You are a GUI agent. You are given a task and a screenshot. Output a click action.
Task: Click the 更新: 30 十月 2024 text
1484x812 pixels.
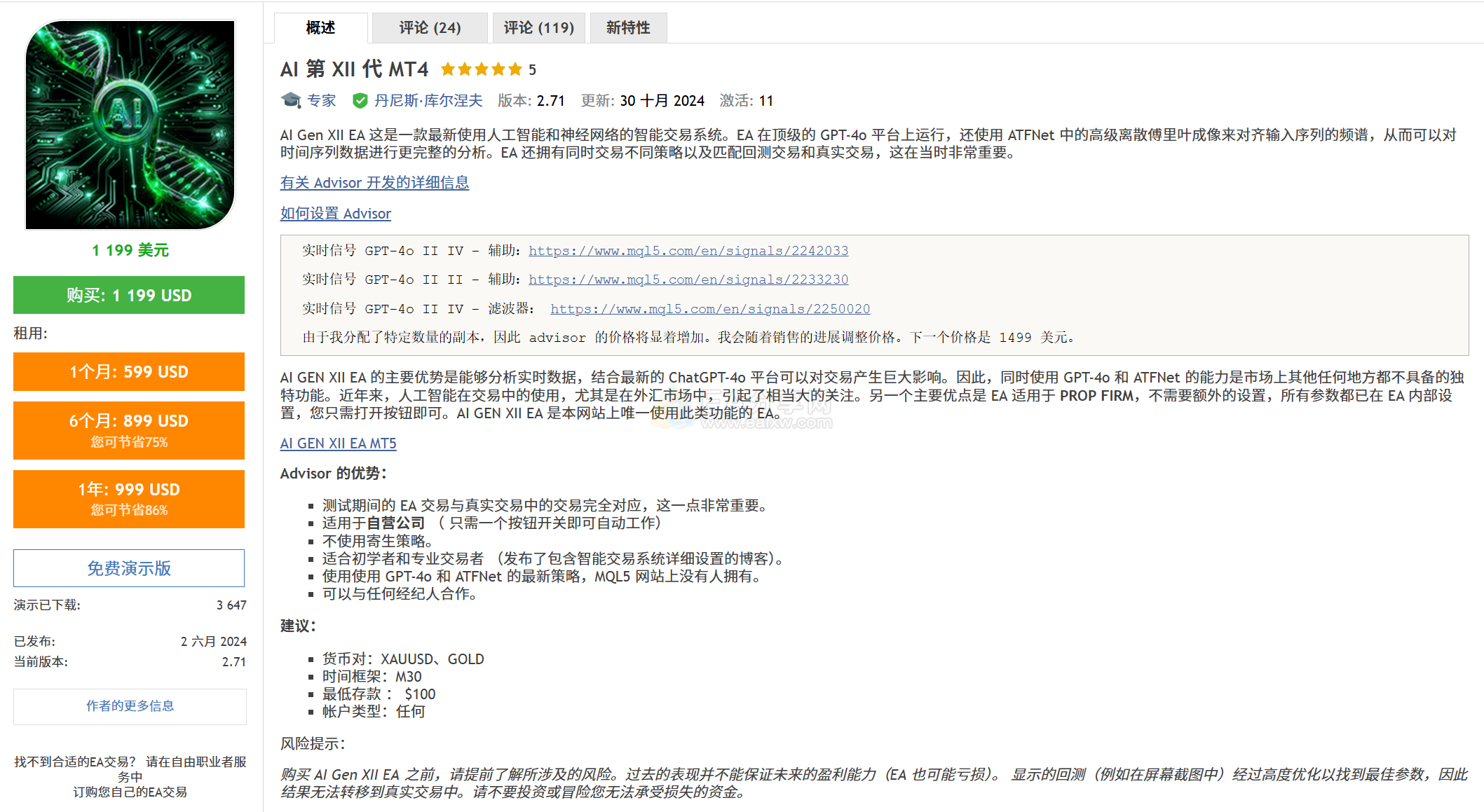click(642, 101)
